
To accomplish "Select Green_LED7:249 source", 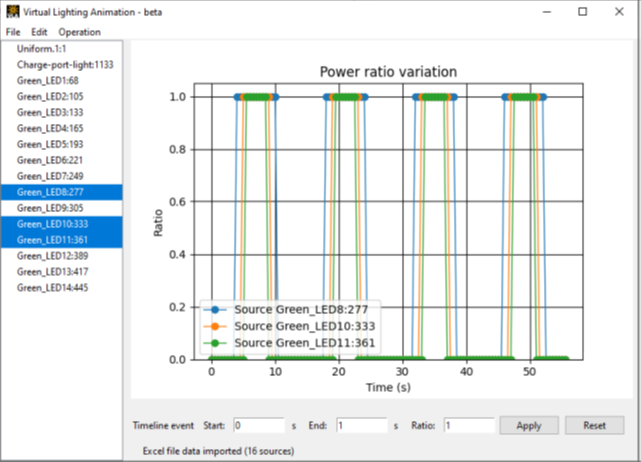I will (62, 176).
